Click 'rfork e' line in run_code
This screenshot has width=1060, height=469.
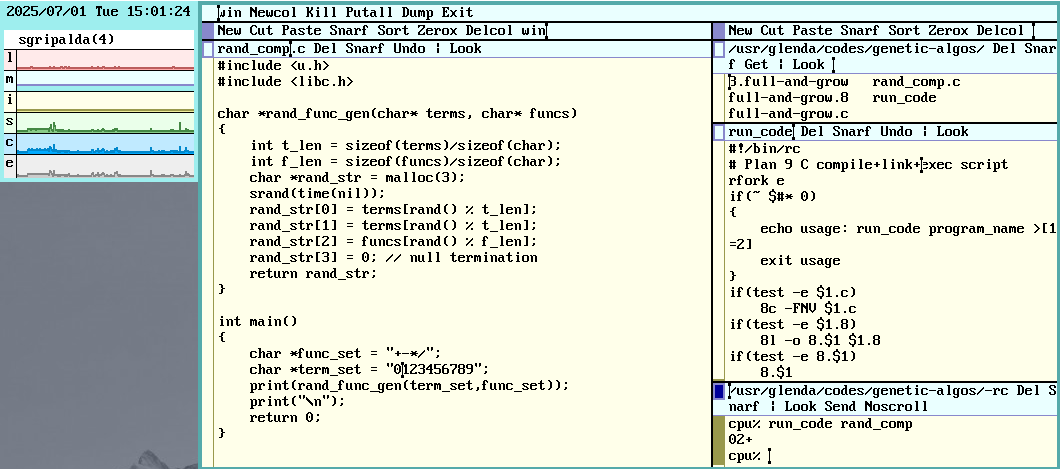[x=756, y=180]
